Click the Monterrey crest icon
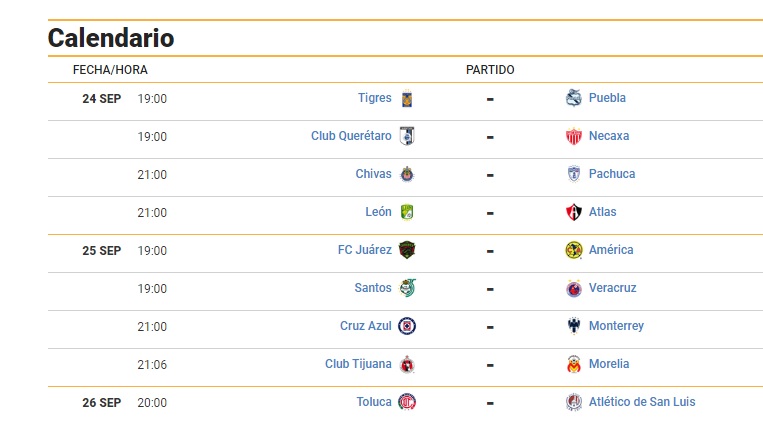 pyautogui.click(x=574, y=326)
